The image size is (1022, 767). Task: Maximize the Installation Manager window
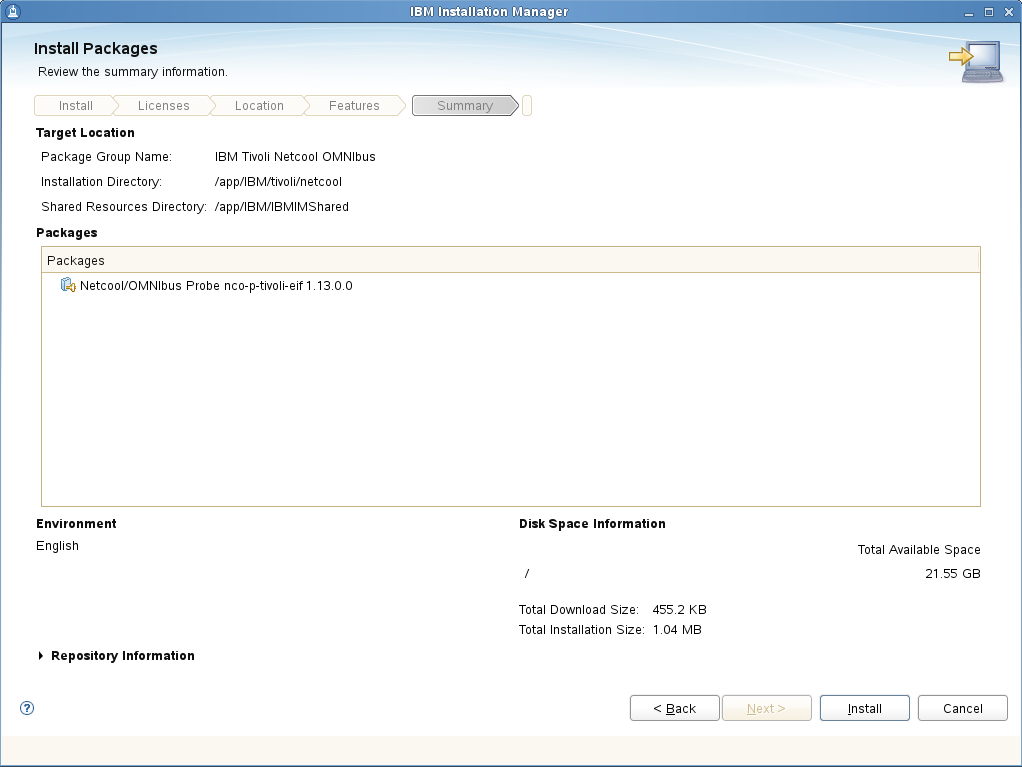[989, 12]
